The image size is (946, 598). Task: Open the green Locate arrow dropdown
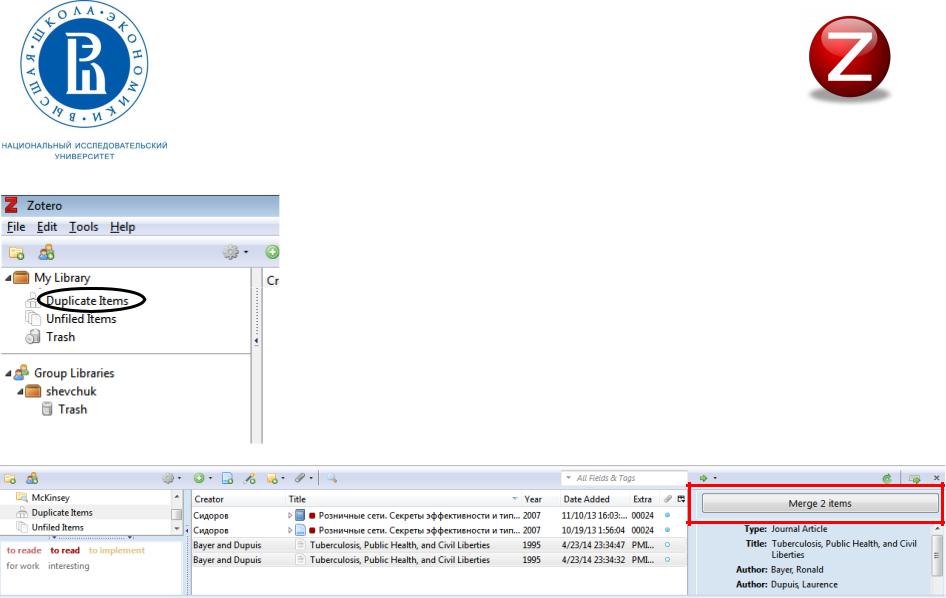coord(707,479)
